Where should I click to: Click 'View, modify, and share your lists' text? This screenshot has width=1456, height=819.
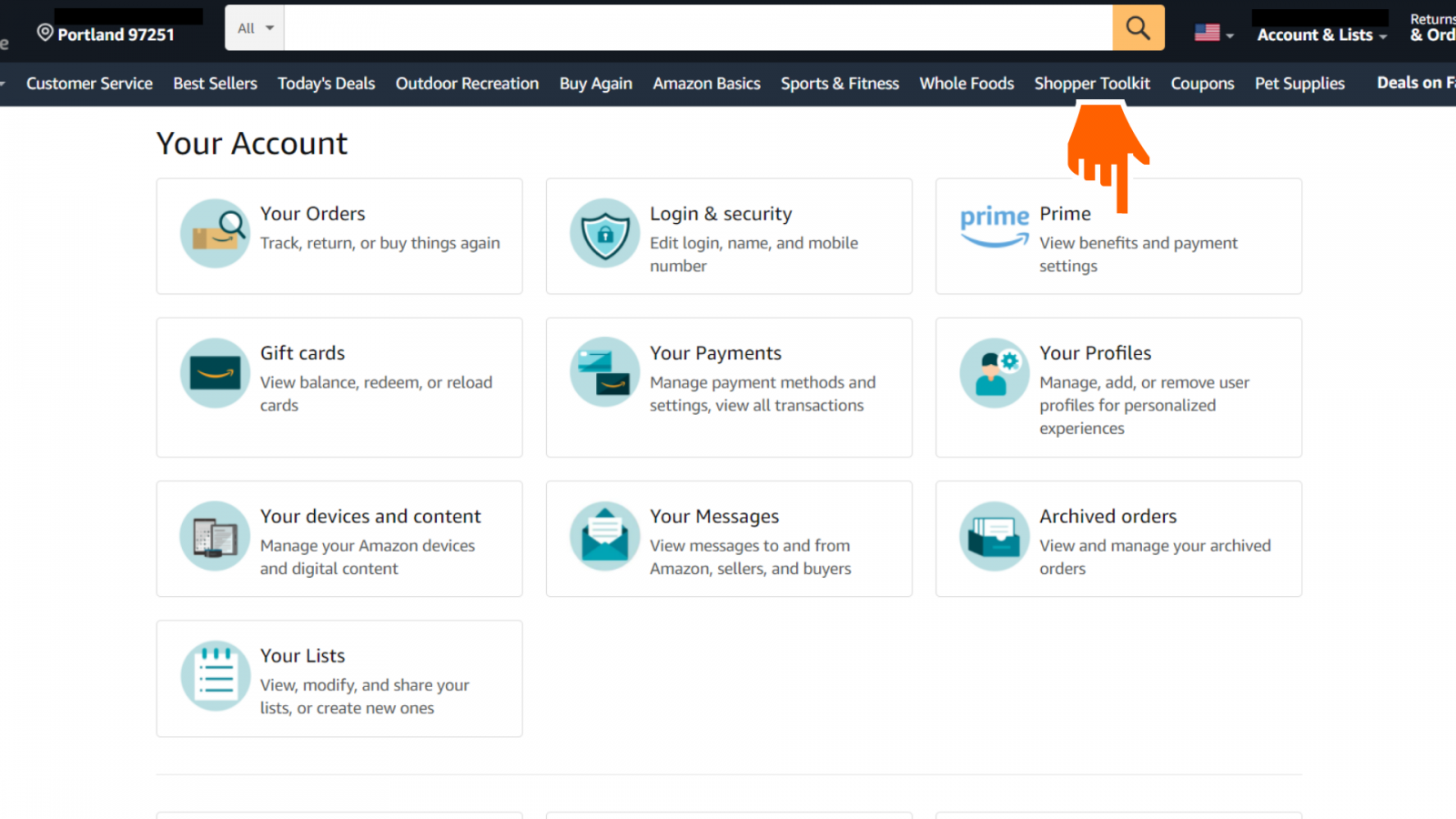[364, 696]
